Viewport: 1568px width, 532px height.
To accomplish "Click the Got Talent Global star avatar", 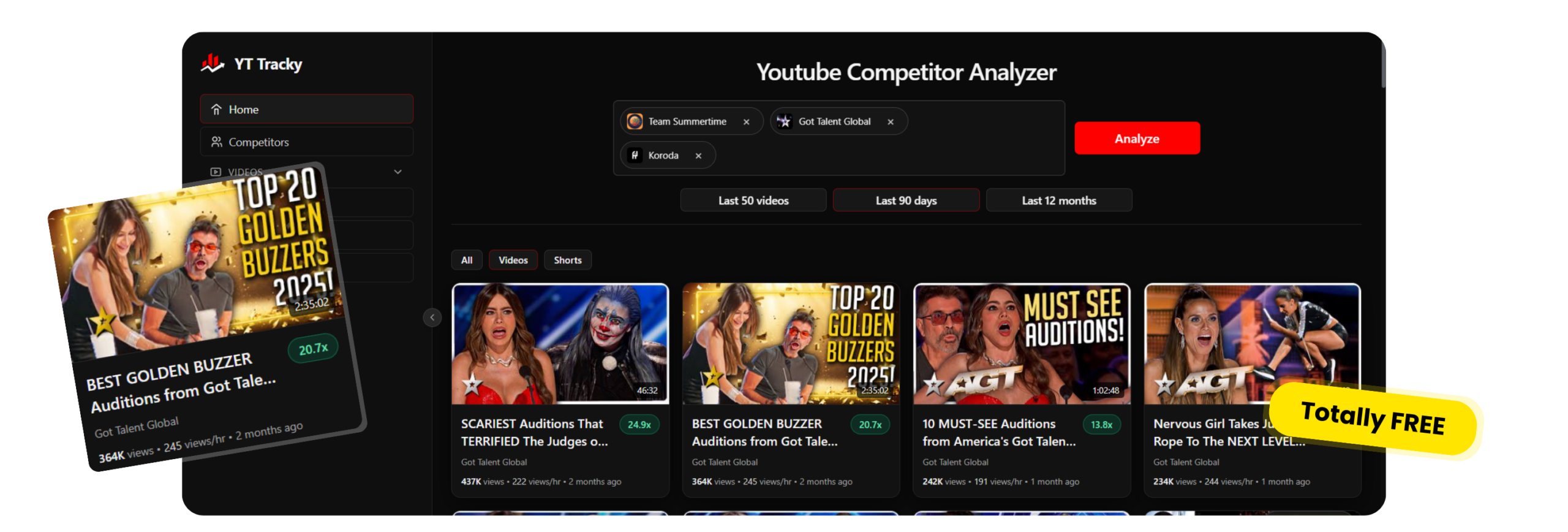I will 784,121.
